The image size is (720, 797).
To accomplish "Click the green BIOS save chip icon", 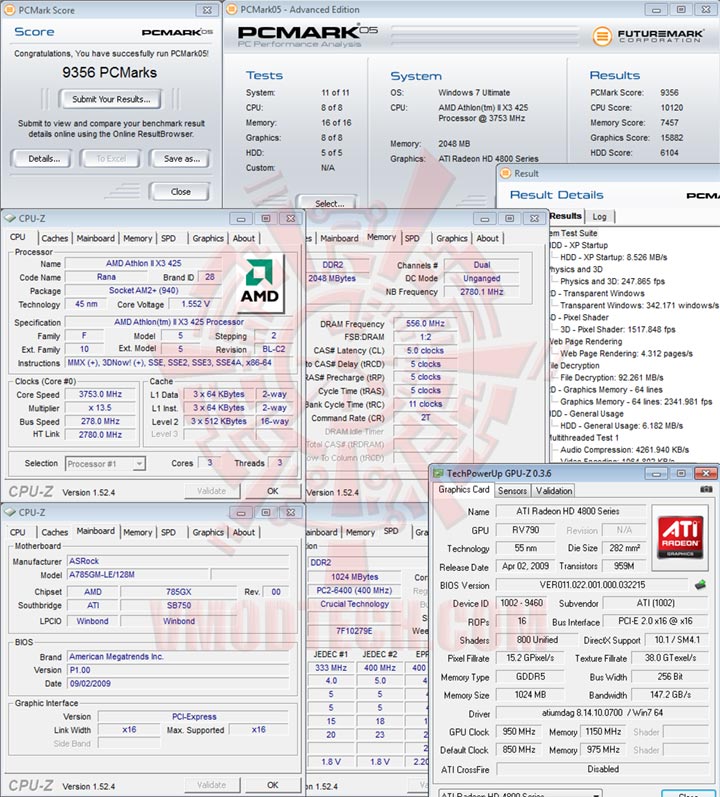I will (x=700, y=585).
